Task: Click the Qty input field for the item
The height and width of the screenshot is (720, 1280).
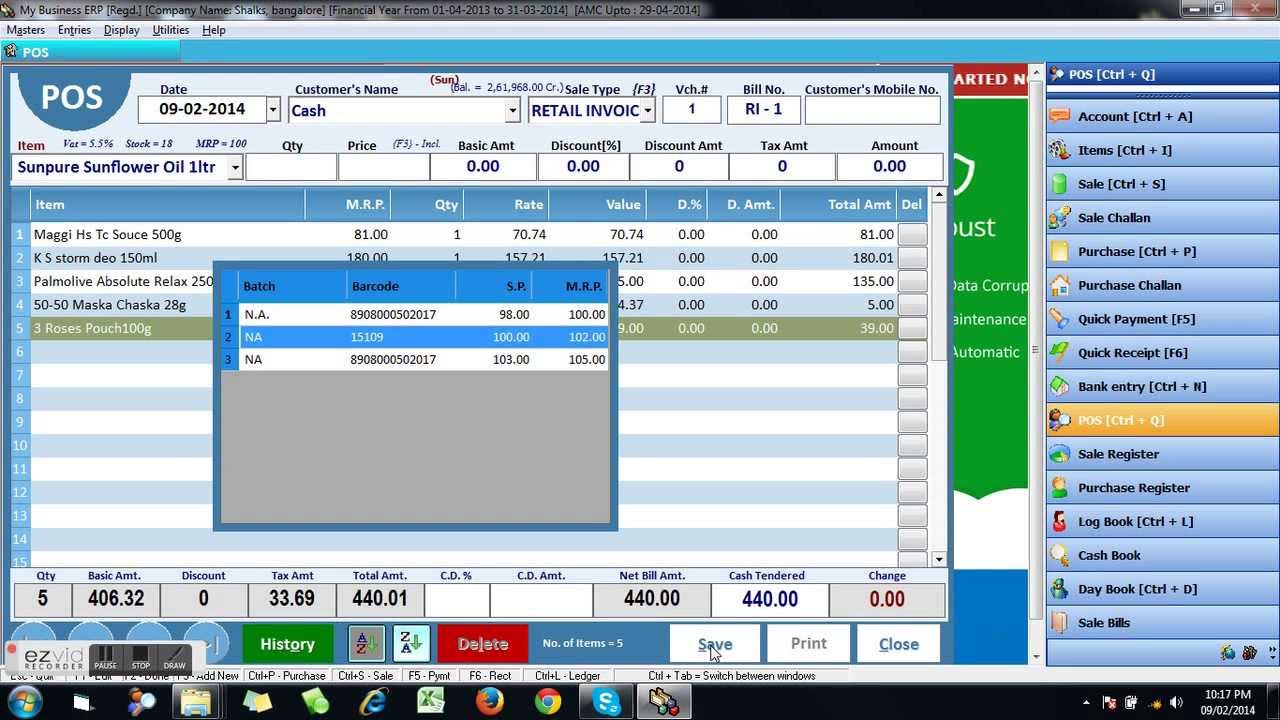Action: [x=291, y=167]
